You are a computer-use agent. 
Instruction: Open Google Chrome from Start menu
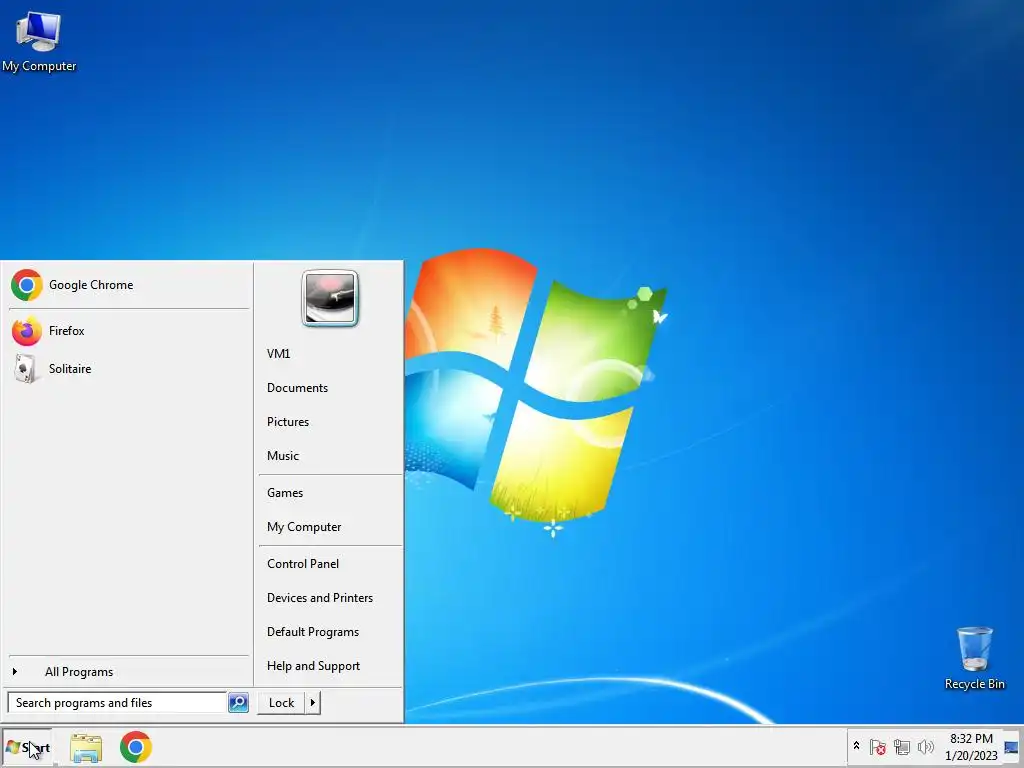click(x=129, y=285)
